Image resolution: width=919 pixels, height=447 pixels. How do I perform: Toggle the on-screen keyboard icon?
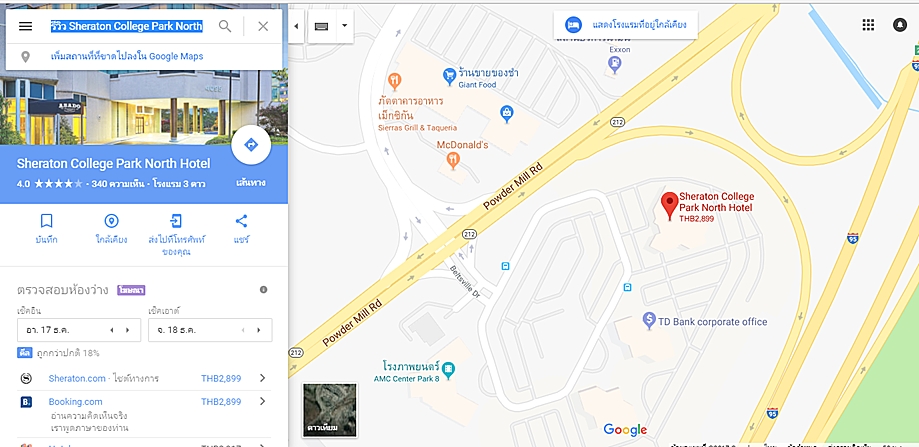[321, 26]
